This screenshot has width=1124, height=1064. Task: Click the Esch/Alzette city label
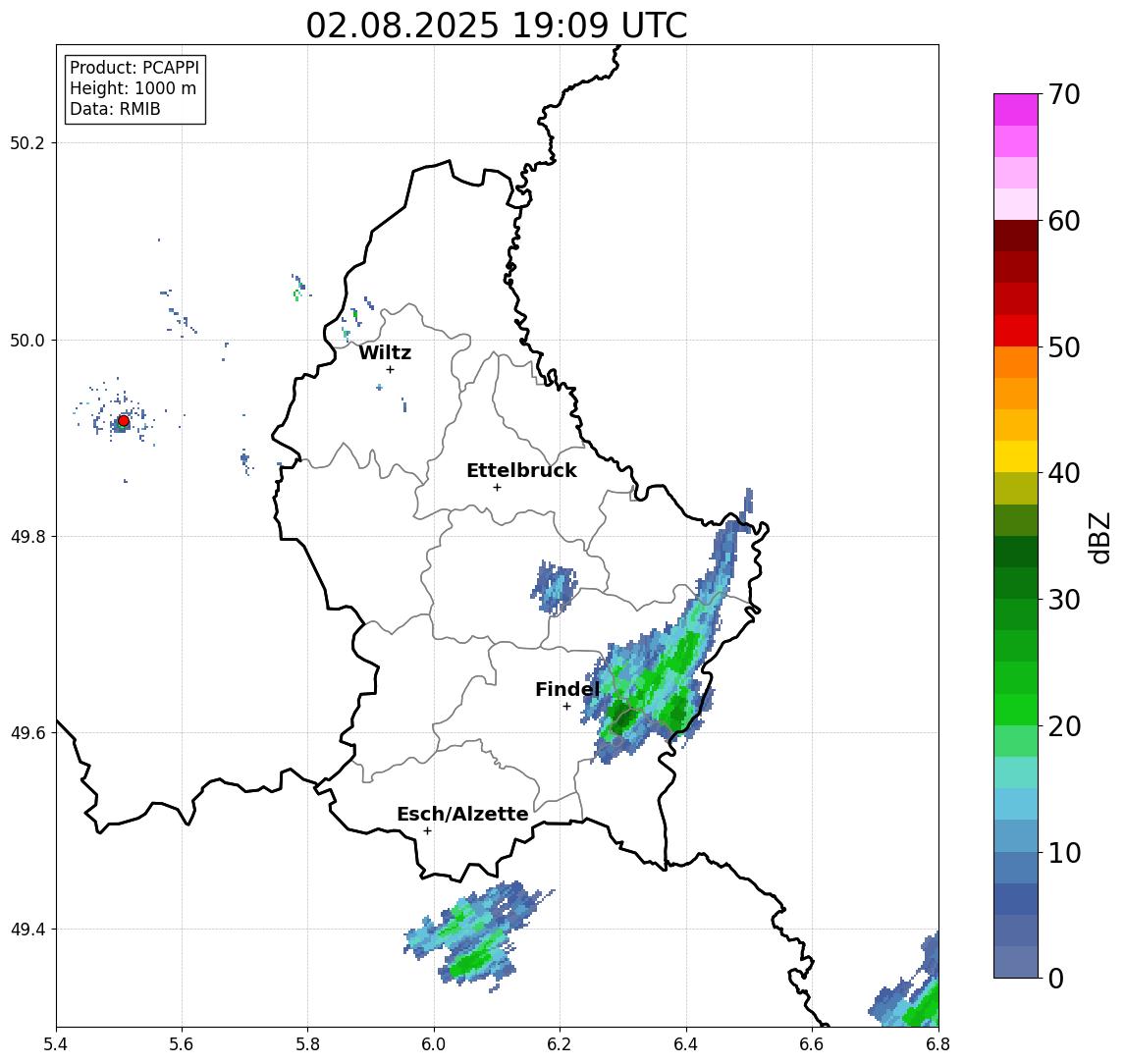tap(462, 814)
